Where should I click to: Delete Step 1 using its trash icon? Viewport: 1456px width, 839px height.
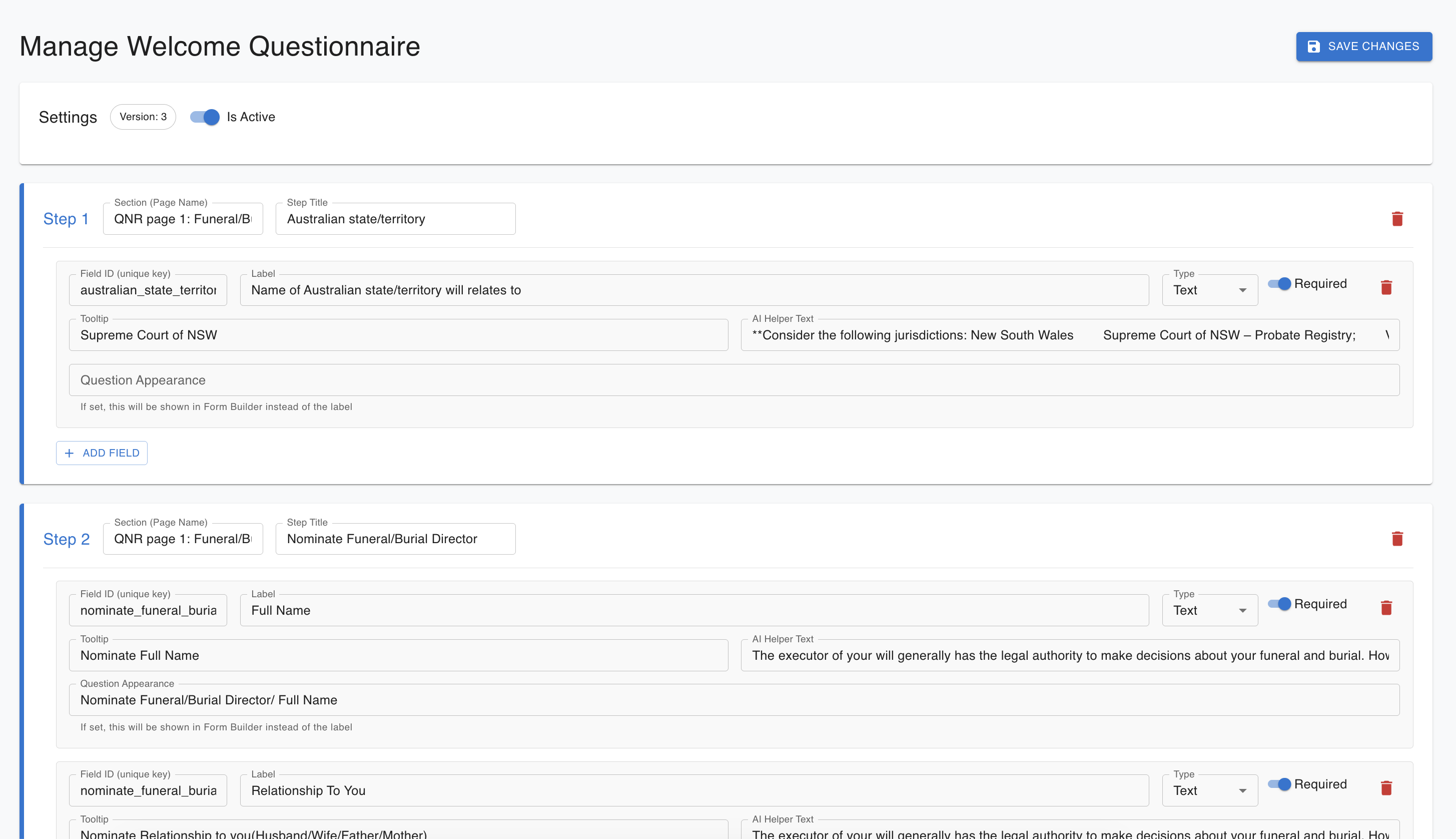(x=1397, y=218)
